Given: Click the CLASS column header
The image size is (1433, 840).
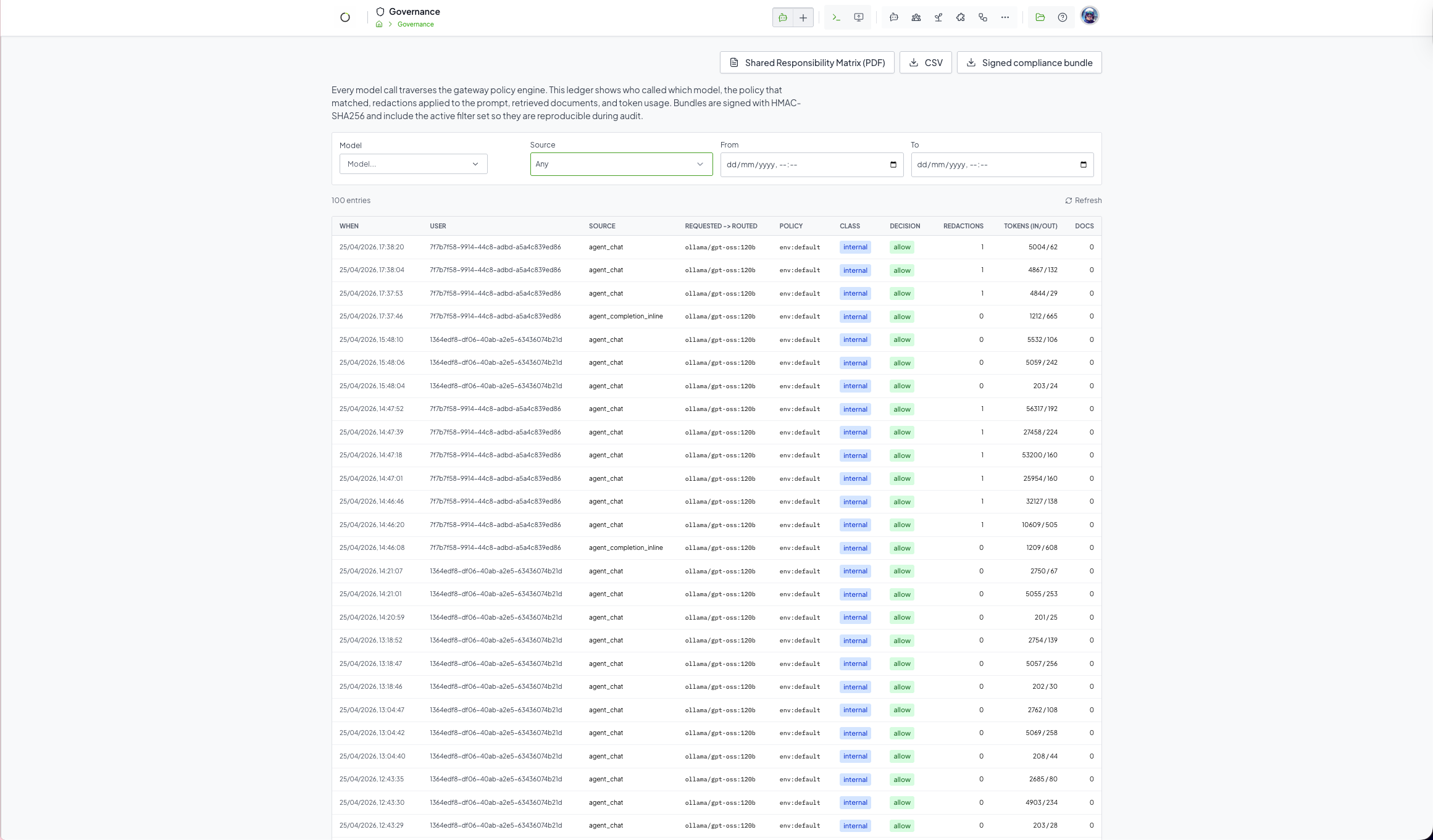Looking at the screenshot, I should pos(850,226).
